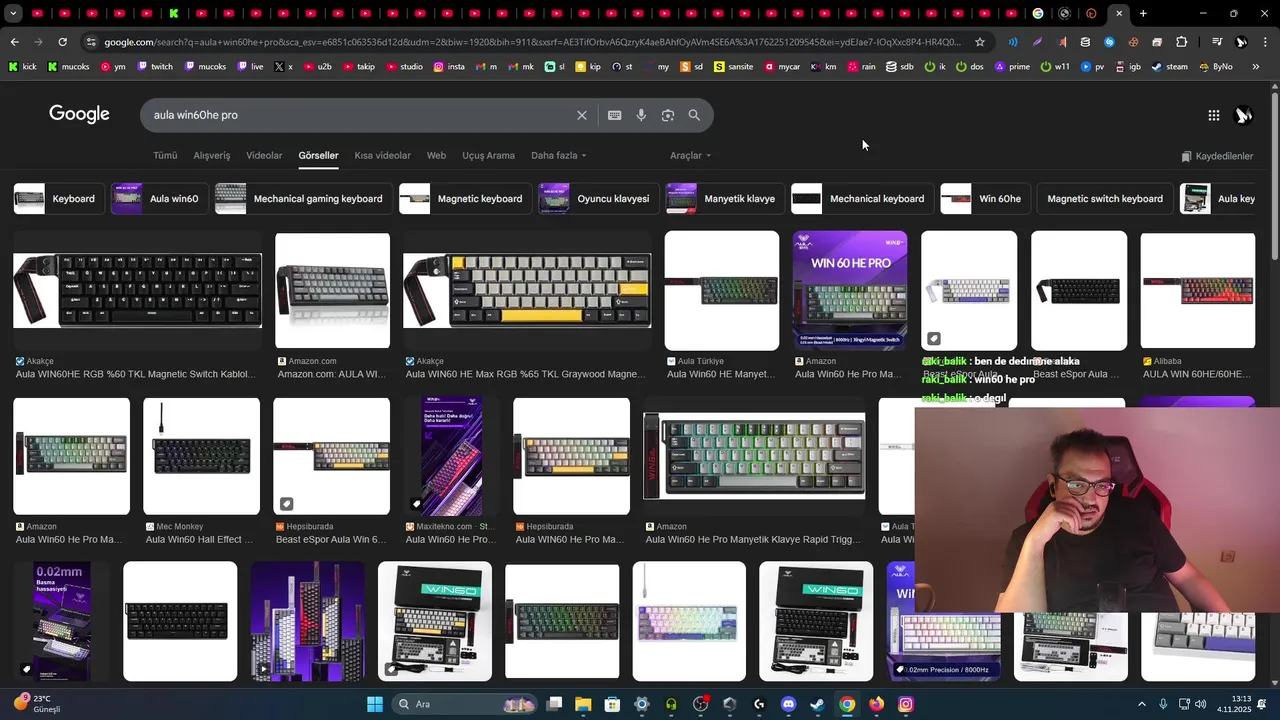Go to the Google logo homepage
Viewport: 1280px width, 720px height.
(x=79, y=114)
